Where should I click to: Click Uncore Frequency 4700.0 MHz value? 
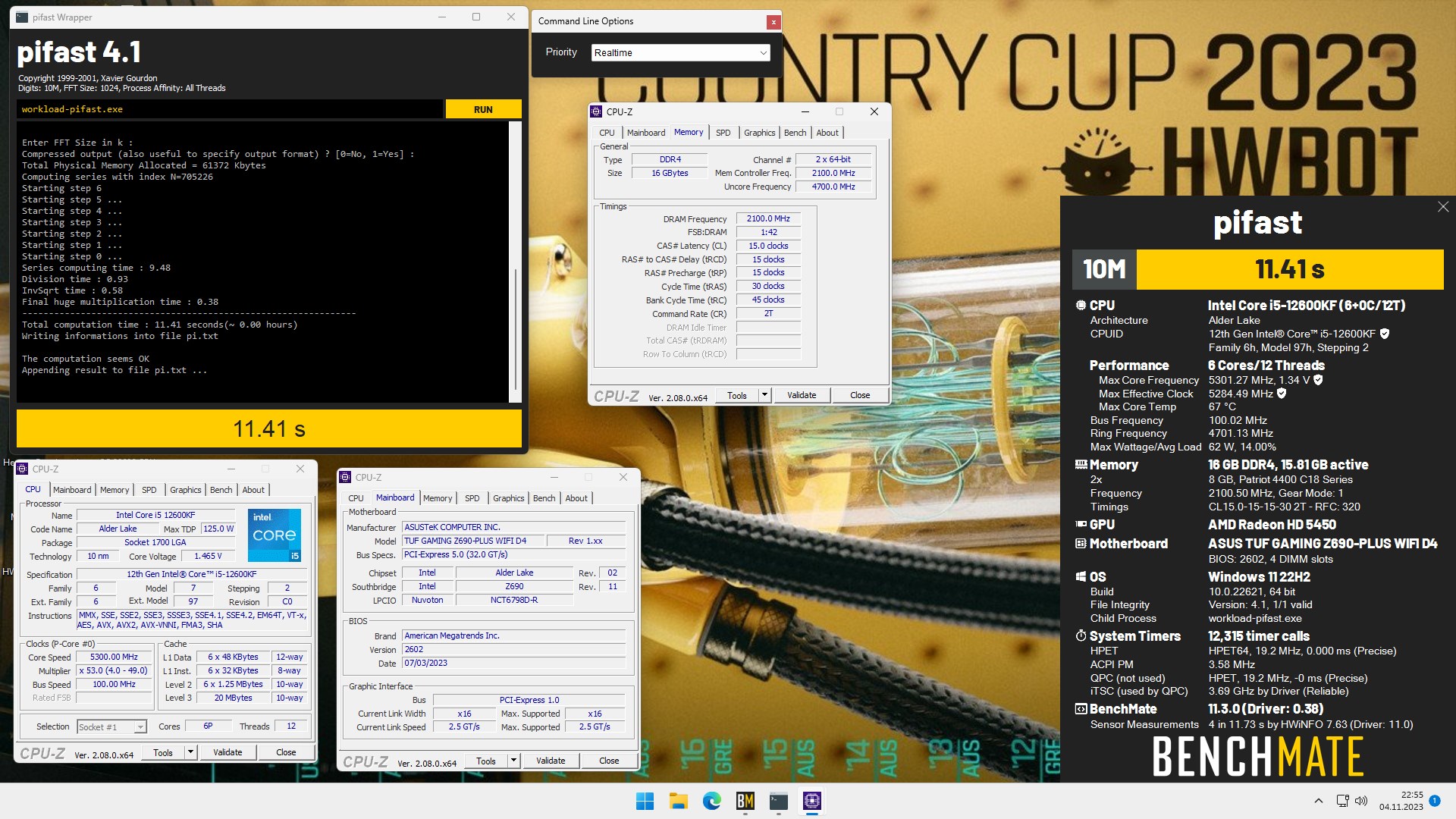[x=833, y=187]
